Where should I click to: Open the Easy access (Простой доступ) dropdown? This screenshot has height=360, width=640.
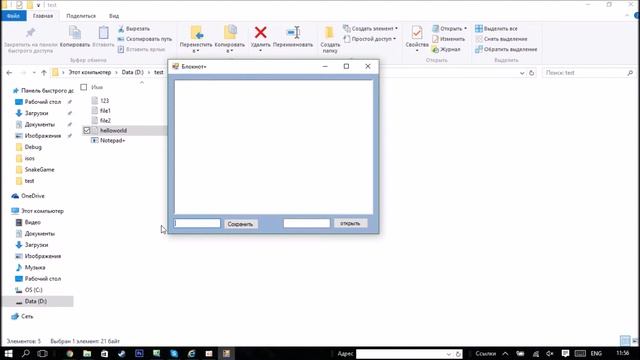(370, 39)
